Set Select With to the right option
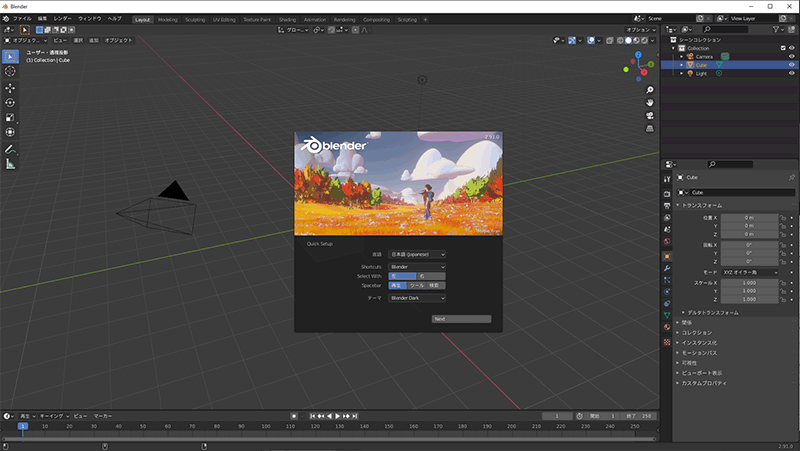800x451 pixels. (x=431, y=276)
